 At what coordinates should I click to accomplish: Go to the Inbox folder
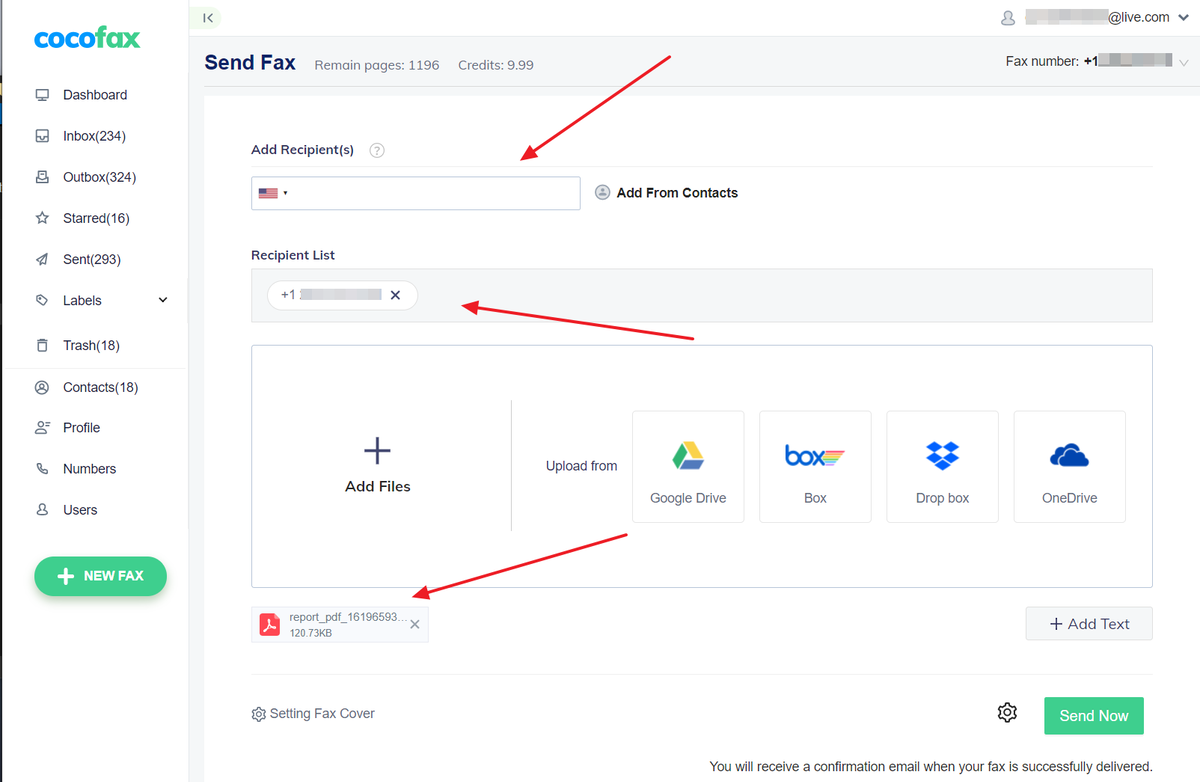point(94,135)
